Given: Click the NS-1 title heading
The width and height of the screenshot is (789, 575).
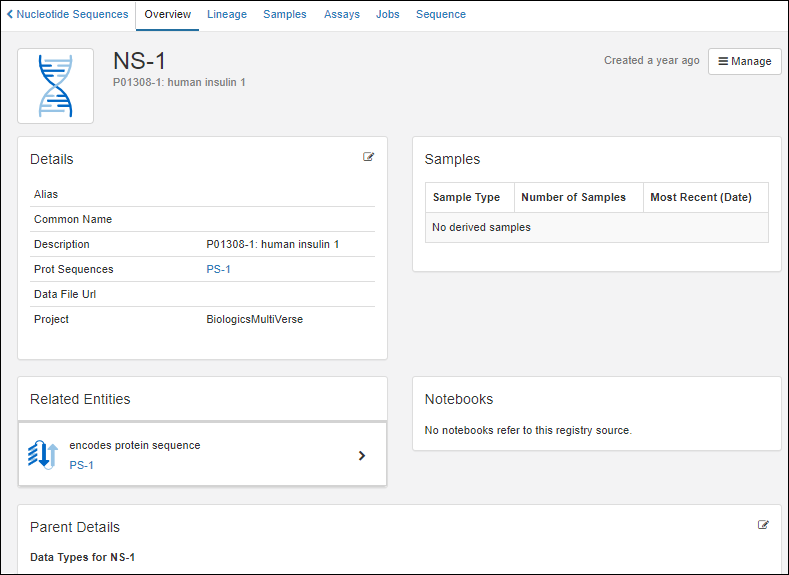Looking at the screenshot, I should click(x=140, y=61).
